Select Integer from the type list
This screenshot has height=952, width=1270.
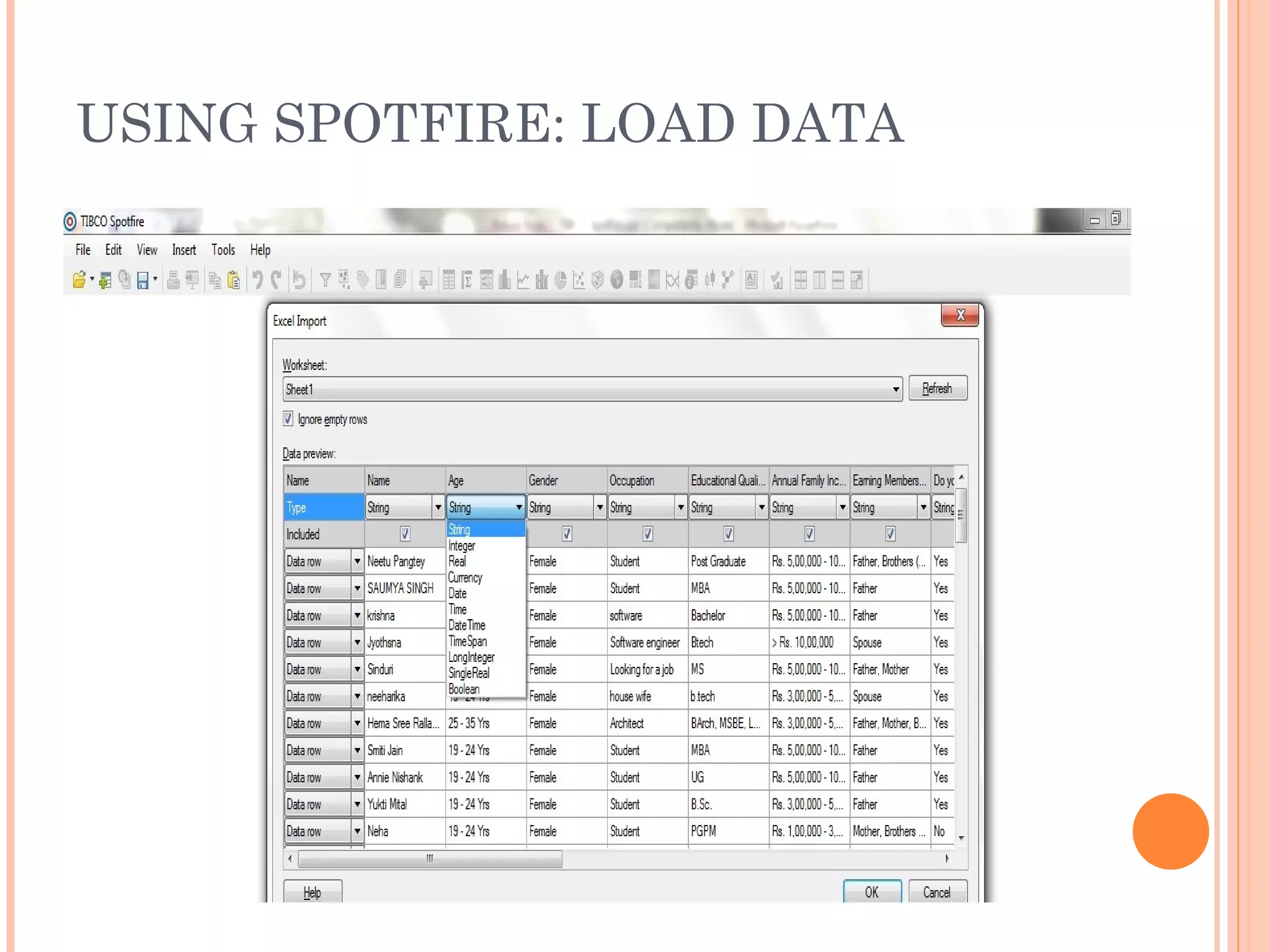tap(486, 545)
